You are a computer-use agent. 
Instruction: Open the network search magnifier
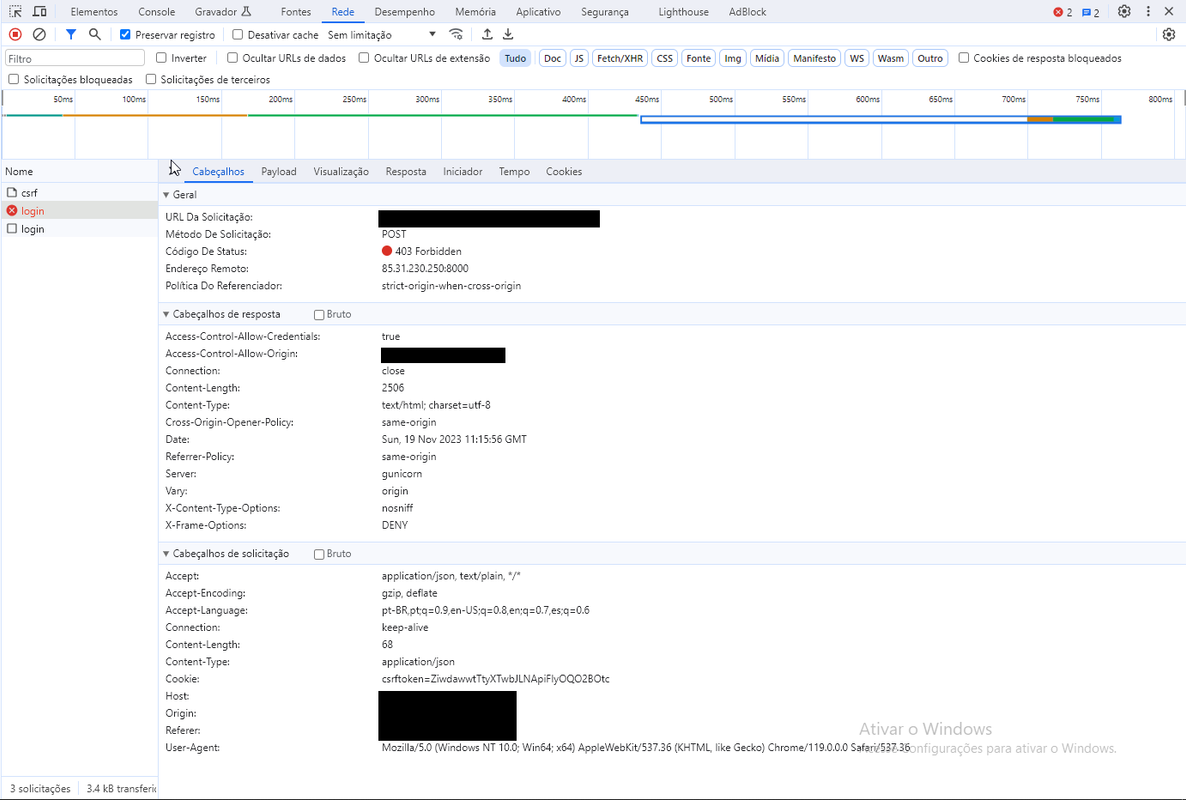point(95,34)
